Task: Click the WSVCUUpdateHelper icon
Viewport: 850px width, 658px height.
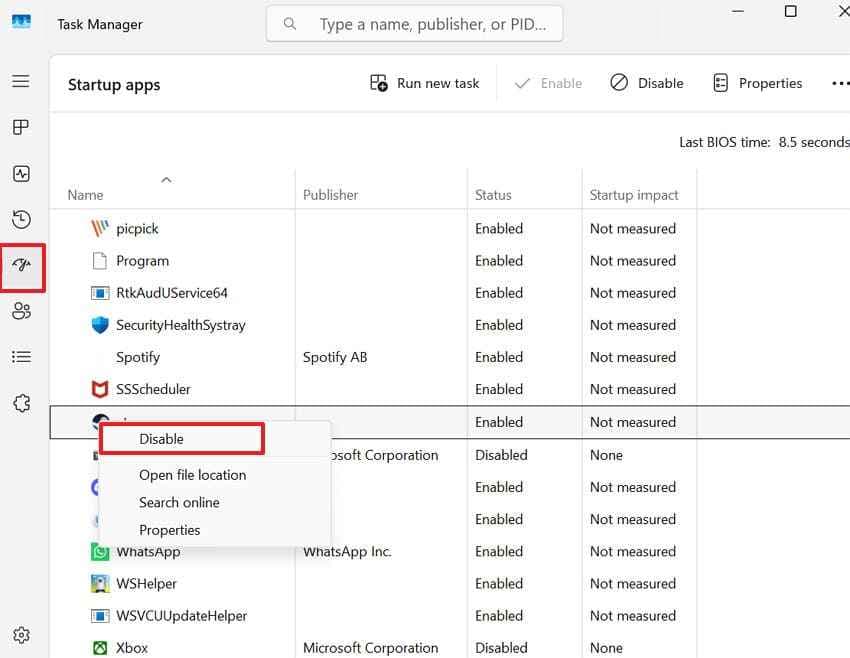Action: pos(100,616)
